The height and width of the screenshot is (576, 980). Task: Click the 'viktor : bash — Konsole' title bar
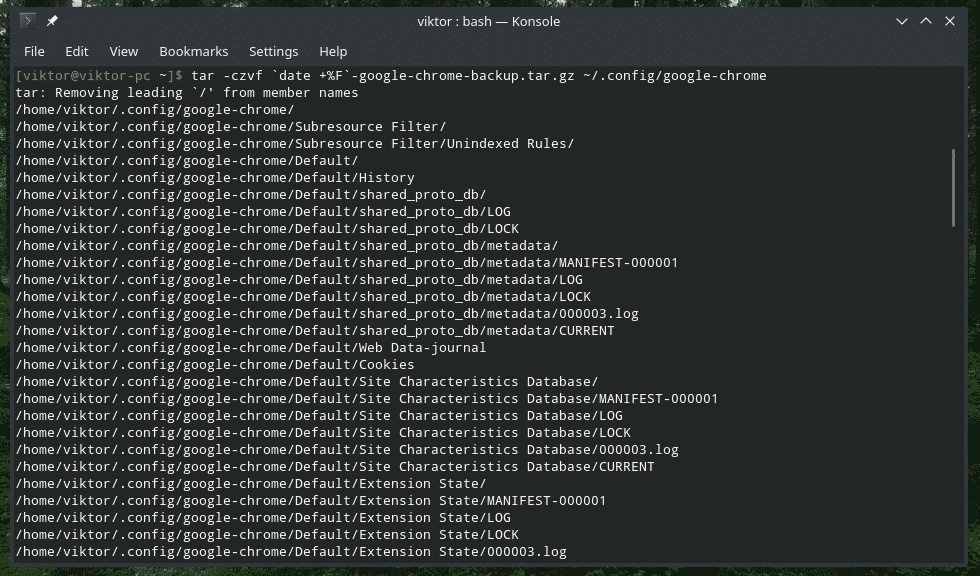pos(488,21)
